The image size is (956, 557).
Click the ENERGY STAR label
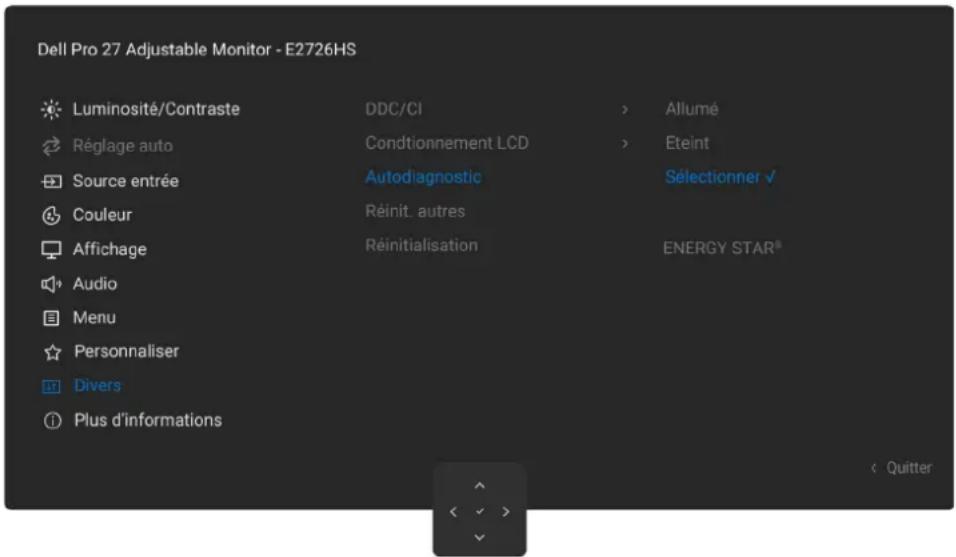pos(722,248)
